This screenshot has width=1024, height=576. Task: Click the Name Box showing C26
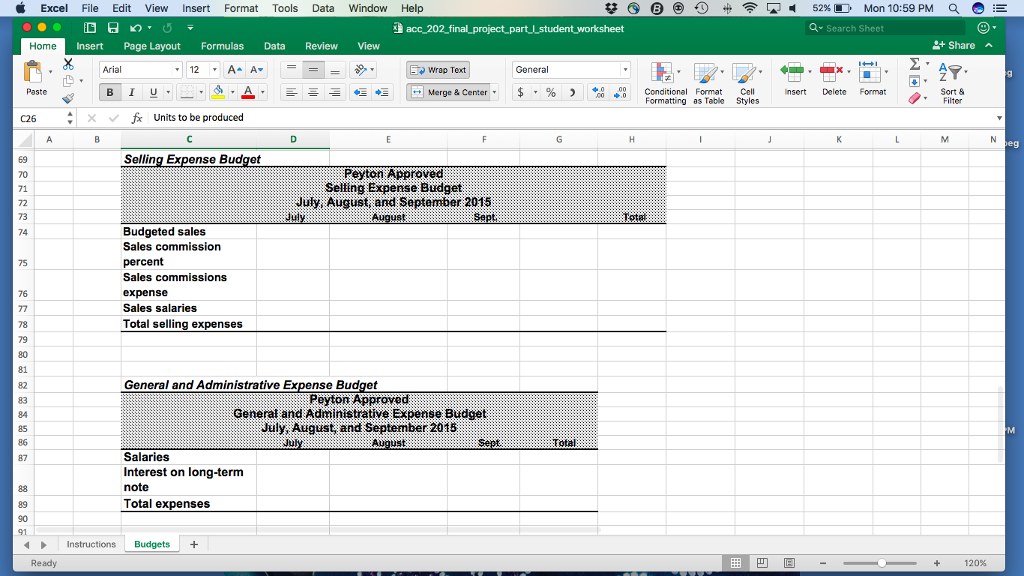[35, 117]
